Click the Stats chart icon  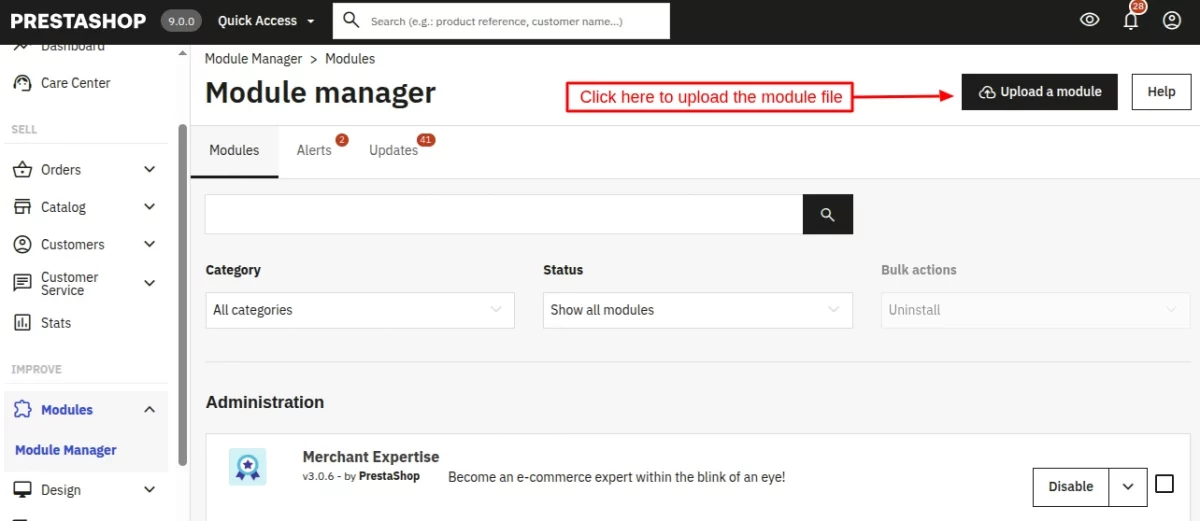coord(22,322)
